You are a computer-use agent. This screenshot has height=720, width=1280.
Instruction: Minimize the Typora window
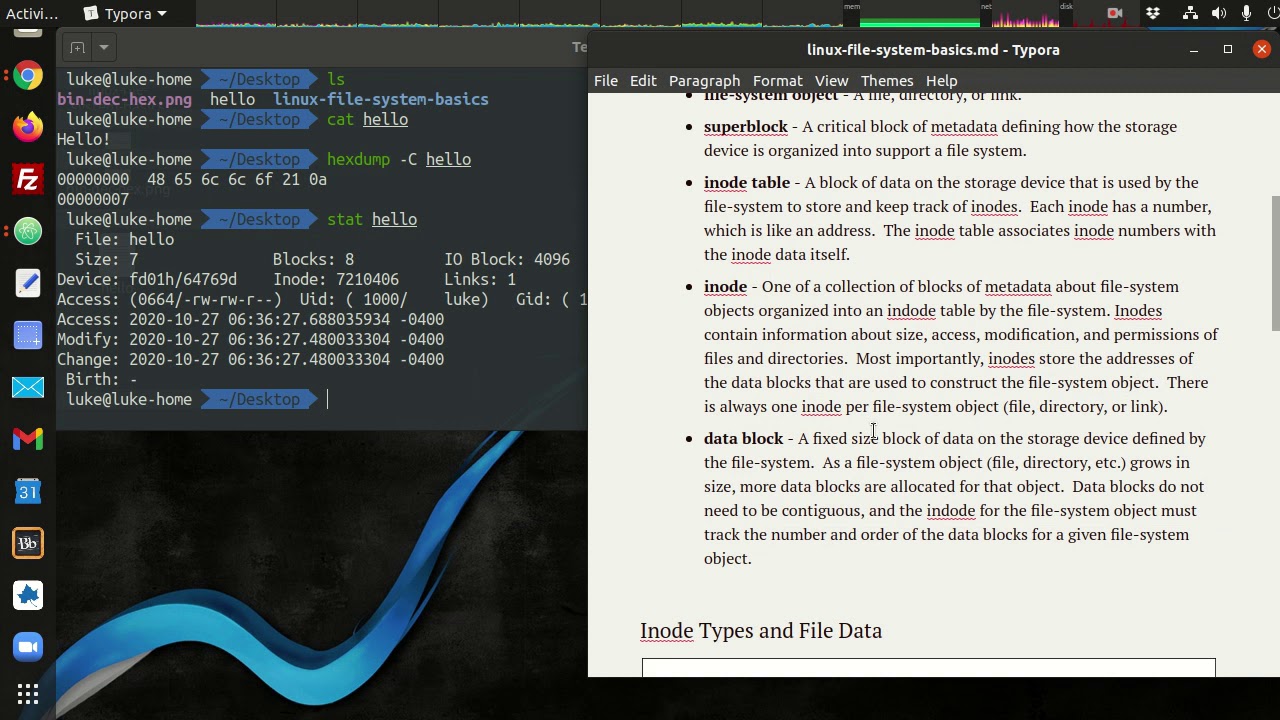1194,49
